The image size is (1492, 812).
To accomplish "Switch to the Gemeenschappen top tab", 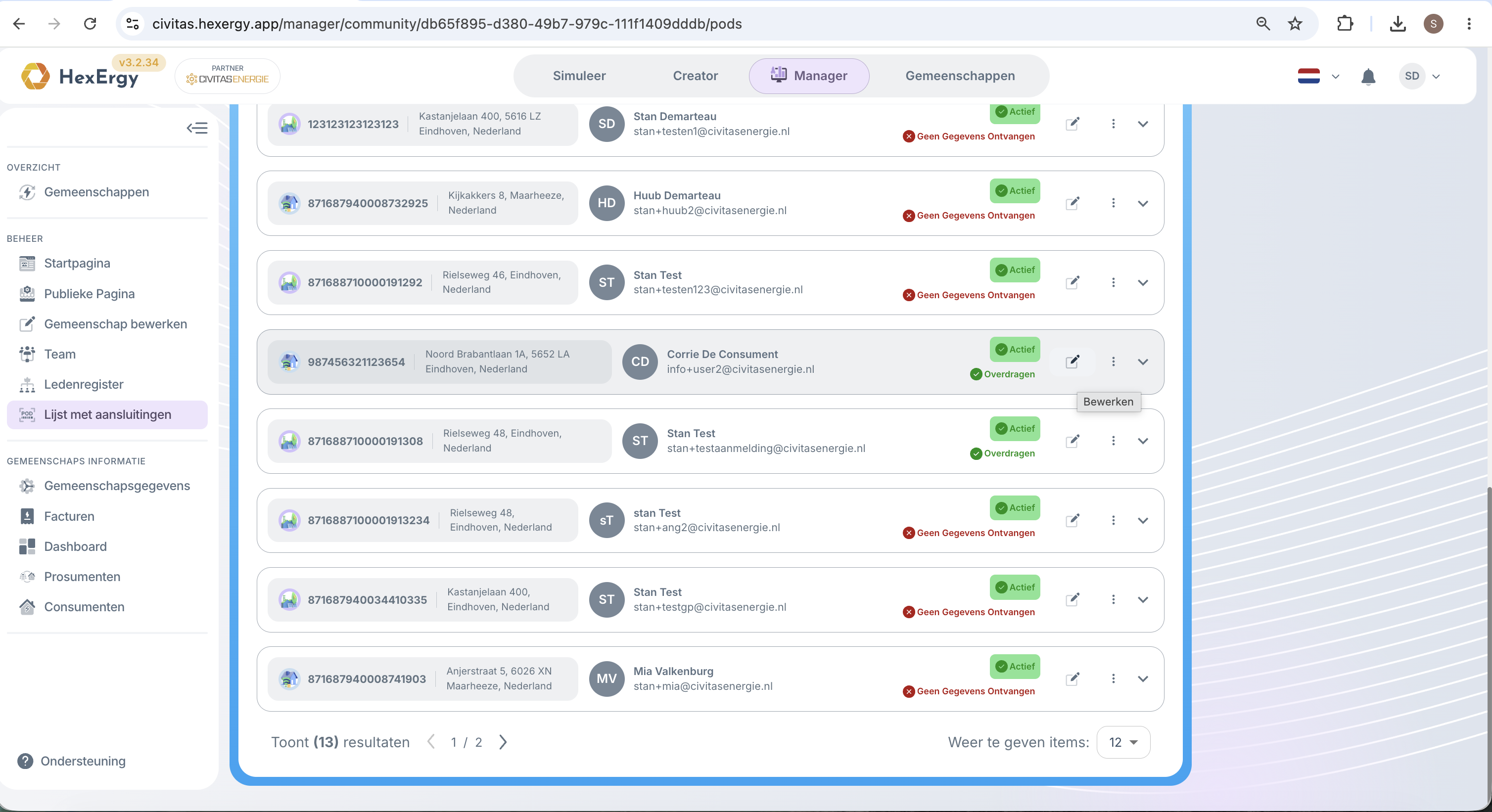I will click(960, 76).
